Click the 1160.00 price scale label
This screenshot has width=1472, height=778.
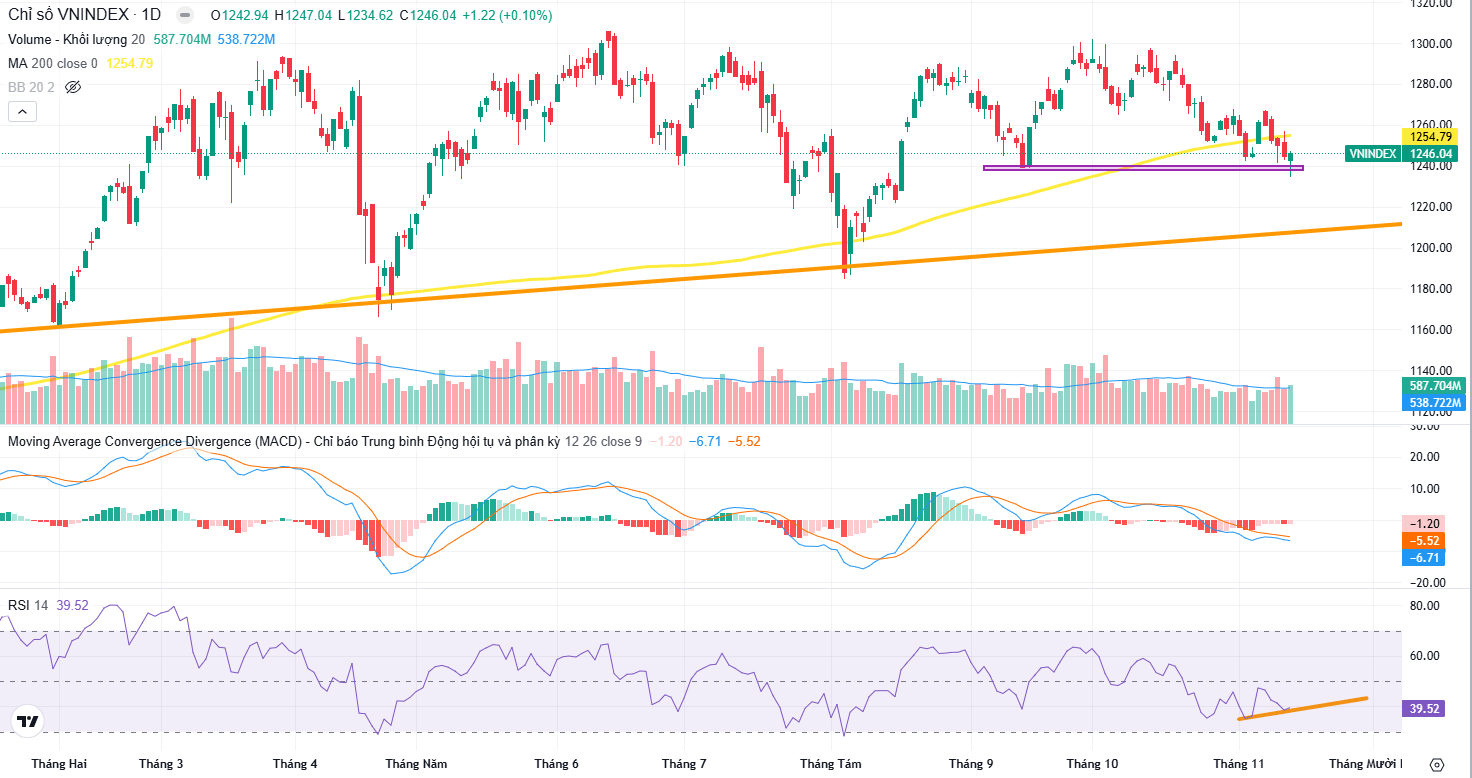point(1430,329)
